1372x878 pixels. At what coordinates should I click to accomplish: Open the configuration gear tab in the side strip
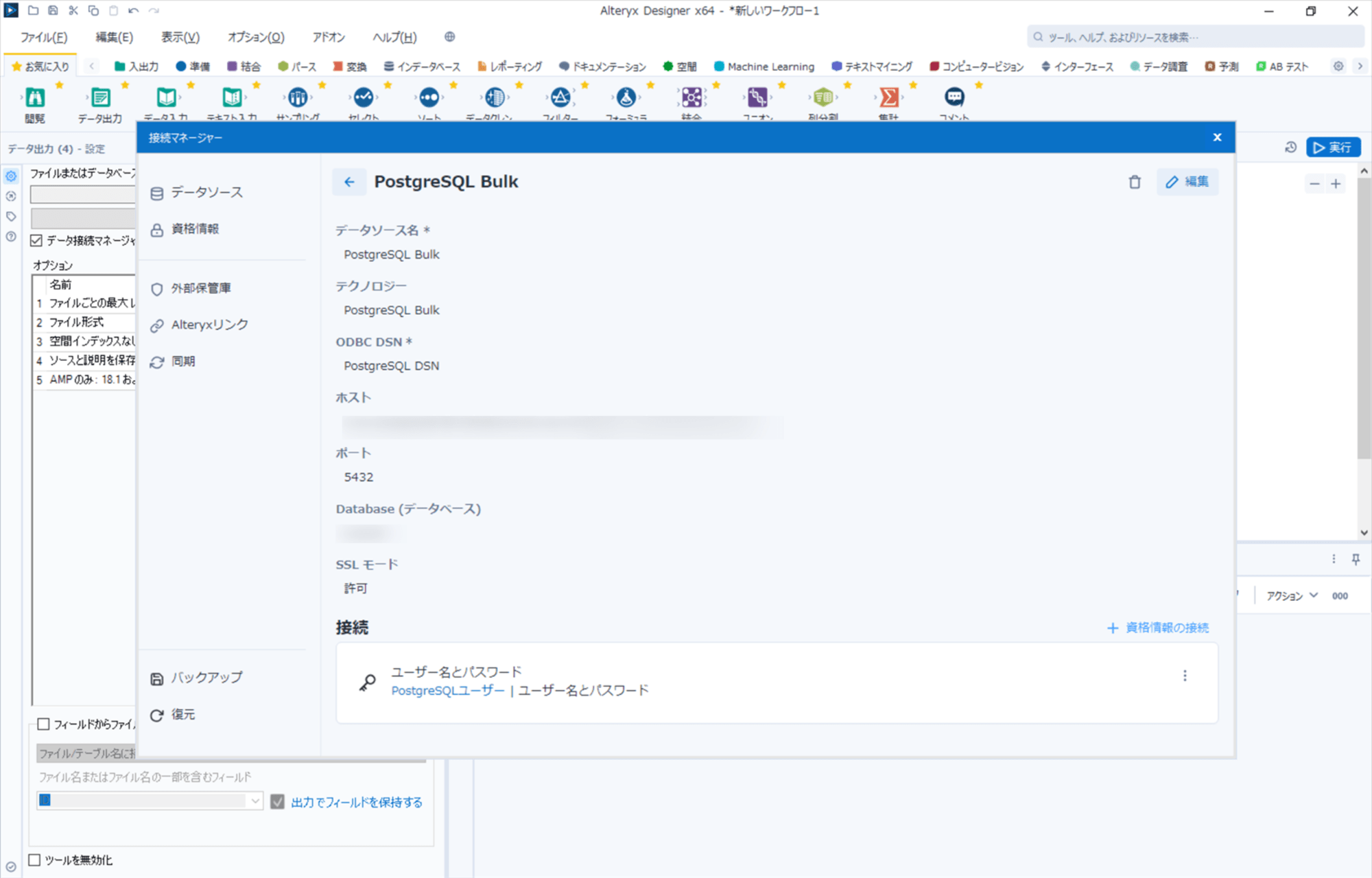(11, 176)
